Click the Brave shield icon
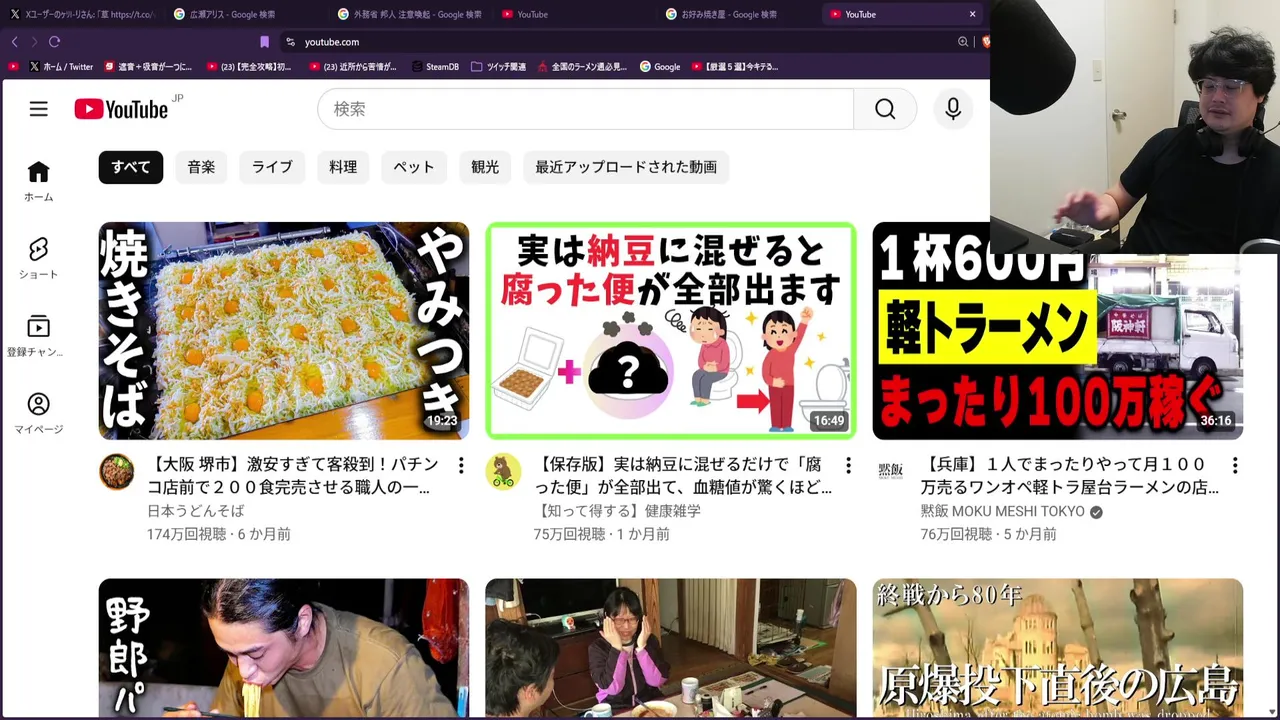This screenshot has width=1280, height=720. [985, 42]
